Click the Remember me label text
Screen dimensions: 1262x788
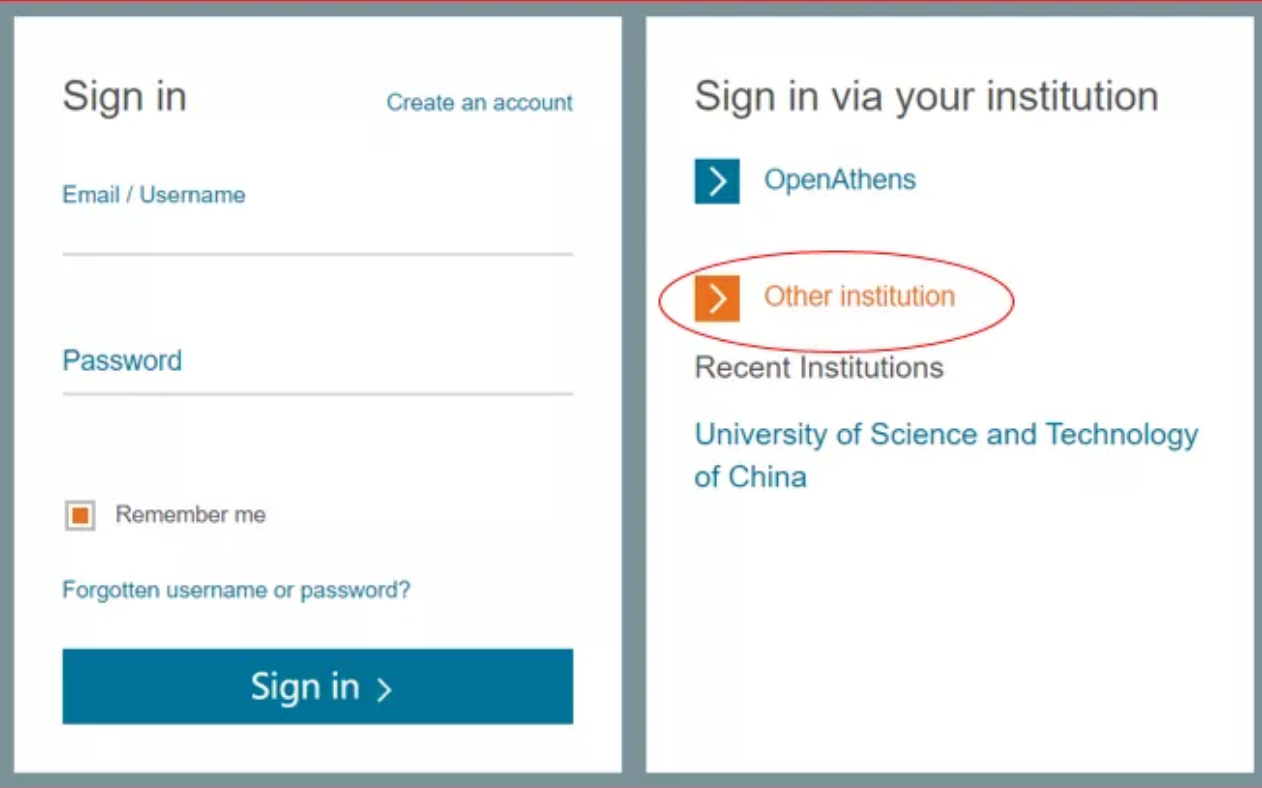click(x=190, y=515)
